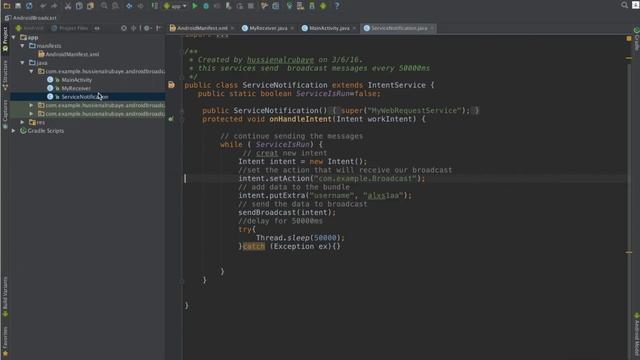Click the Replace icon next to Find
This screenshot has width=640, height=360.
pyautogui.click(x=116, y=6)
